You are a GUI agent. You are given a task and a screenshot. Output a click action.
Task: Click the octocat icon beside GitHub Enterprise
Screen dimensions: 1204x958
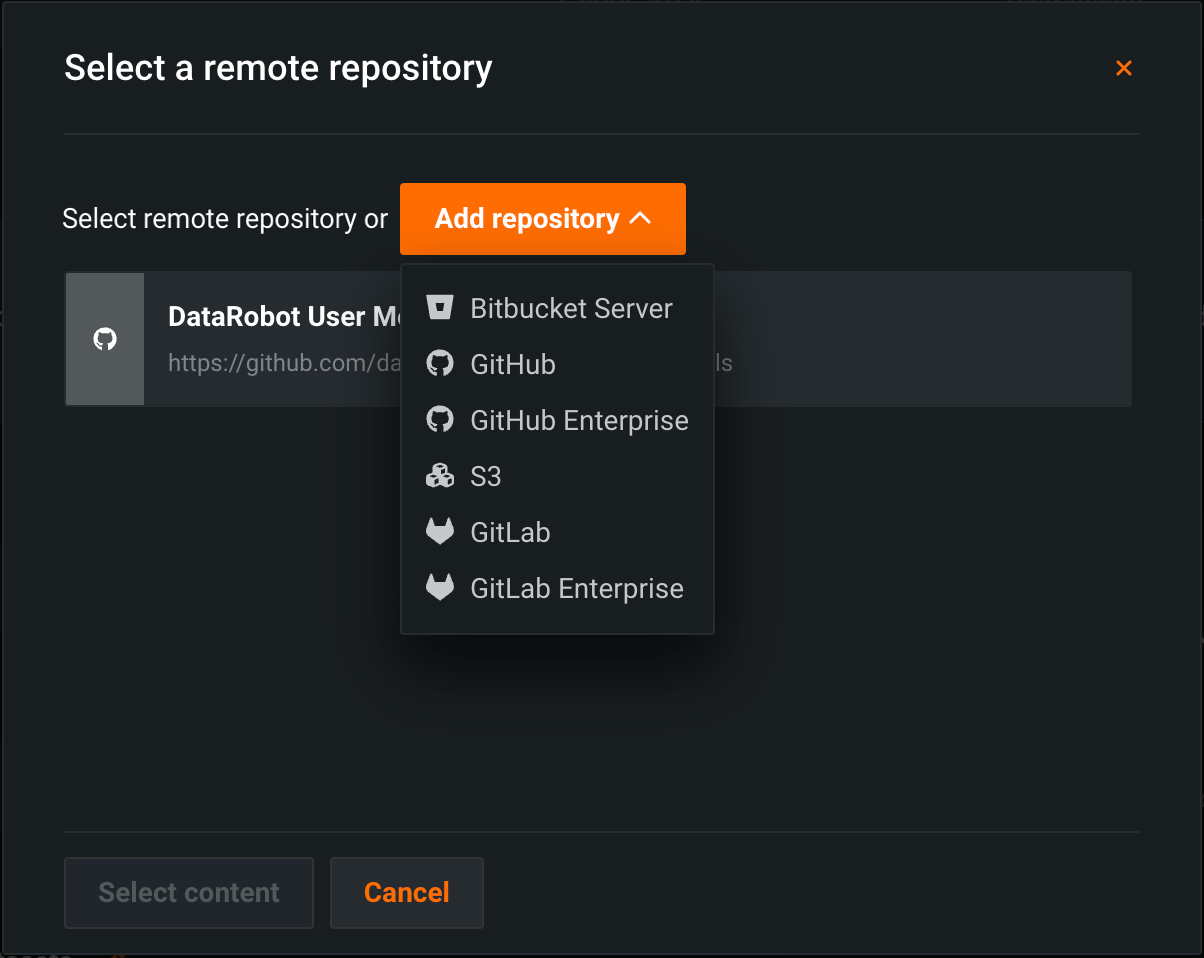pos(439,420)
